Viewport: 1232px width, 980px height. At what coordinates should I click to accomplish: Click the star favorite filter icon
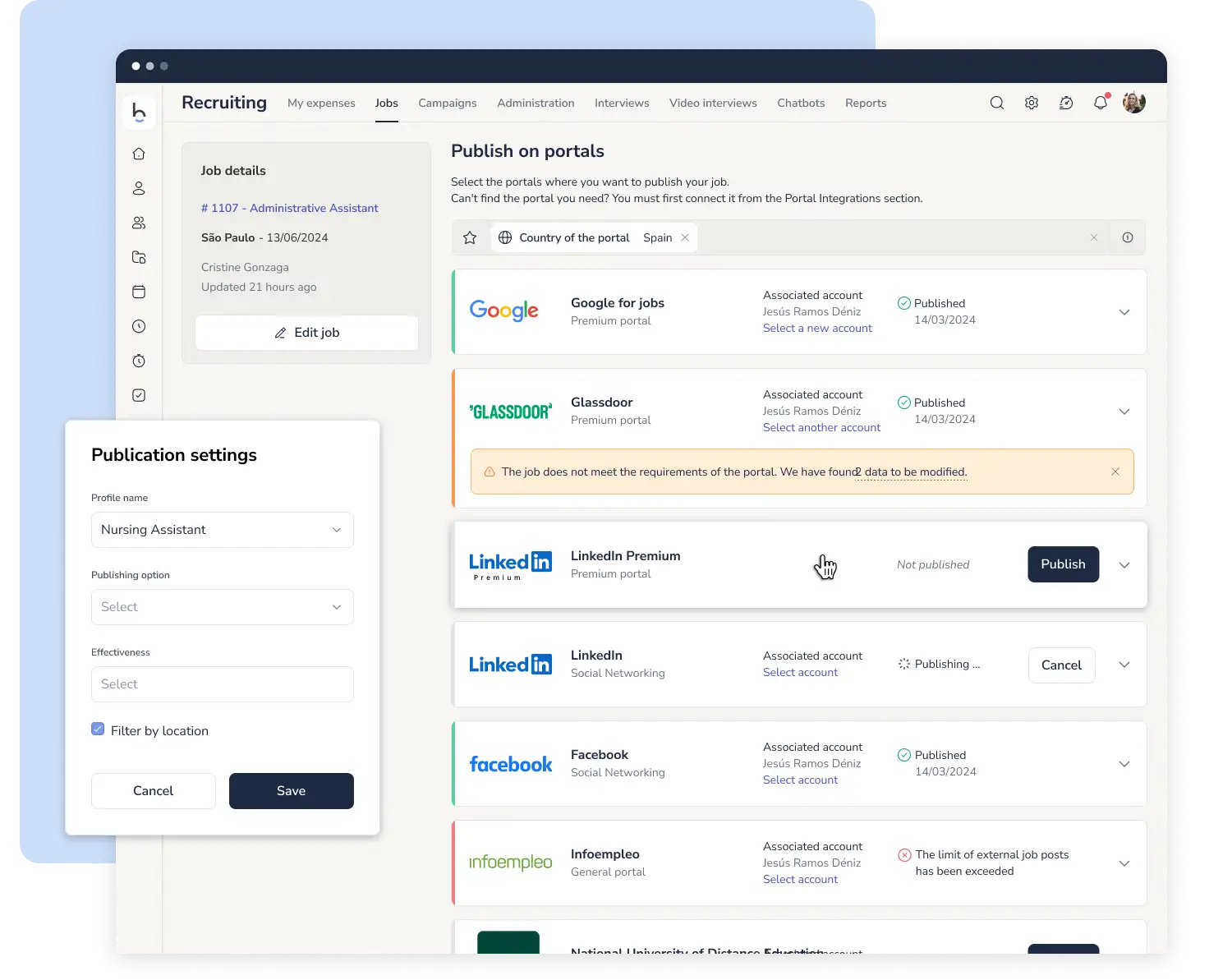[x=470, y=237]
